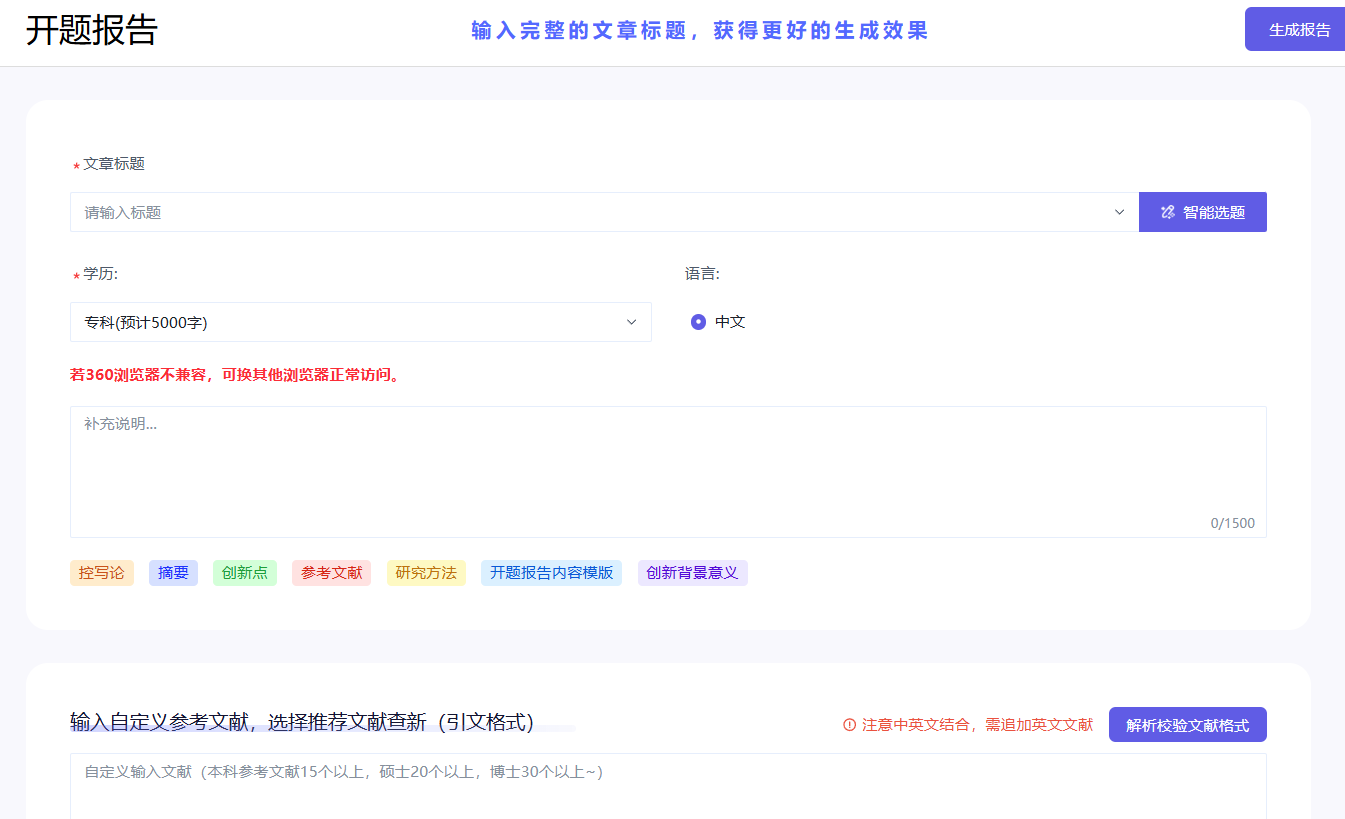Image resolution: width=1345 pixels, height=819 pixels.
Task: Expand the title field dropdown arrow
Action: point(1119,212)
